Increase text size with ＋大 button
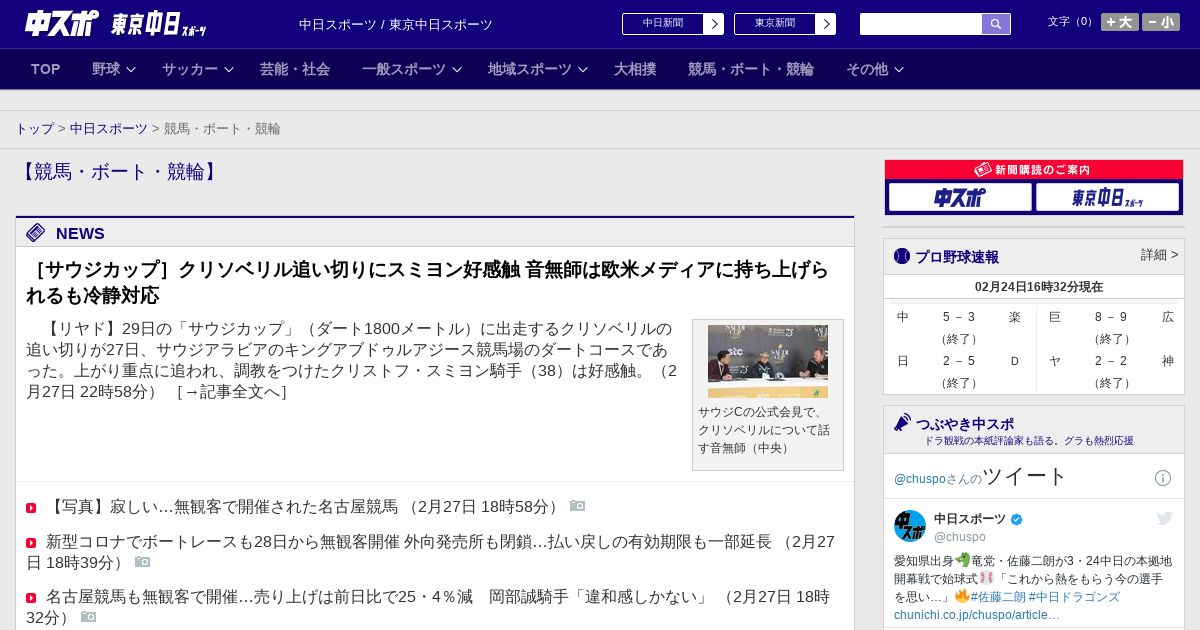1200x630 pixels. [1120, 22]
